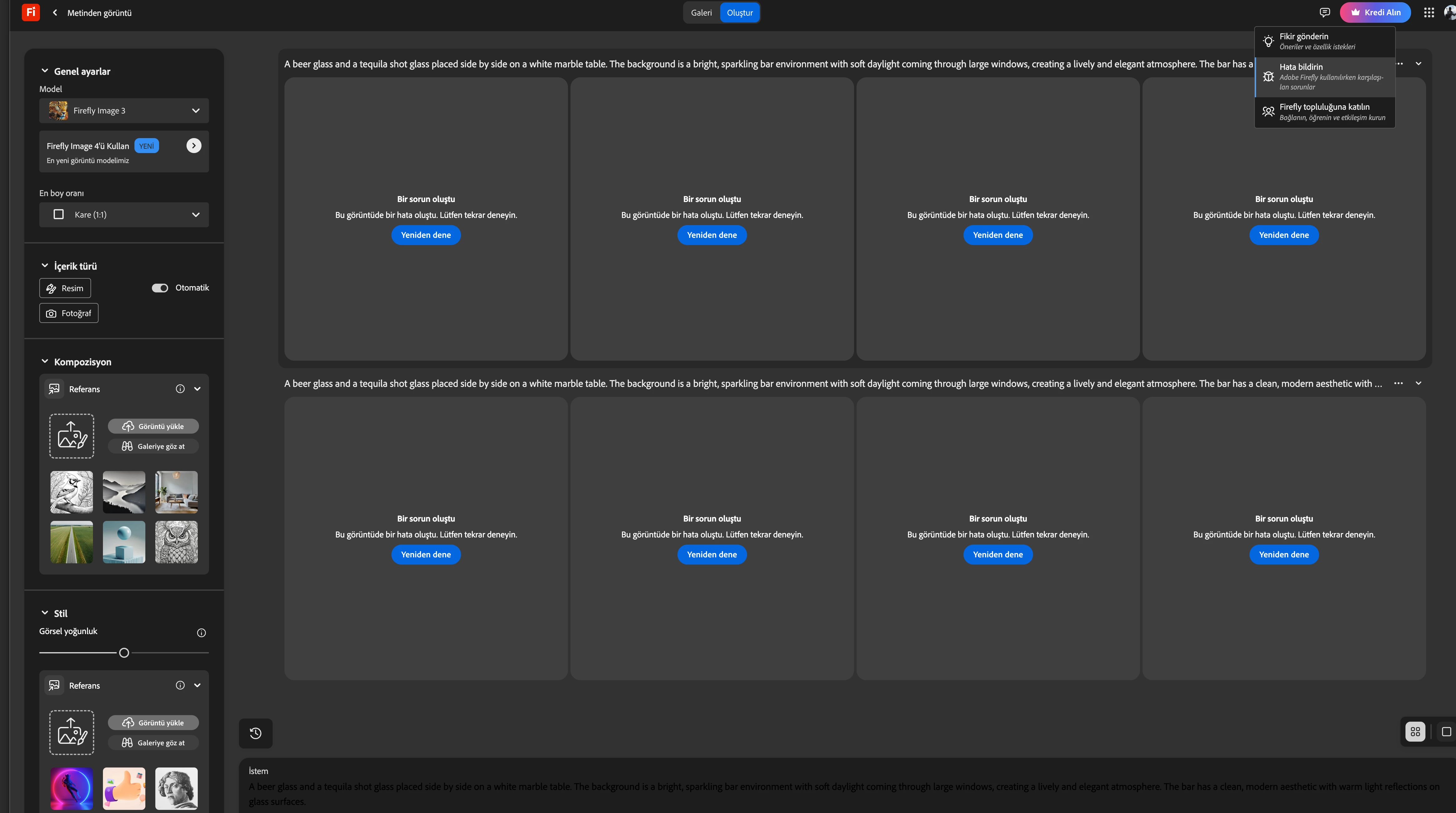Image resolution: width=1456 pixels, height=813 pixels.
Task: Select the owl reference thumbnail
Action: coord(176,542)
